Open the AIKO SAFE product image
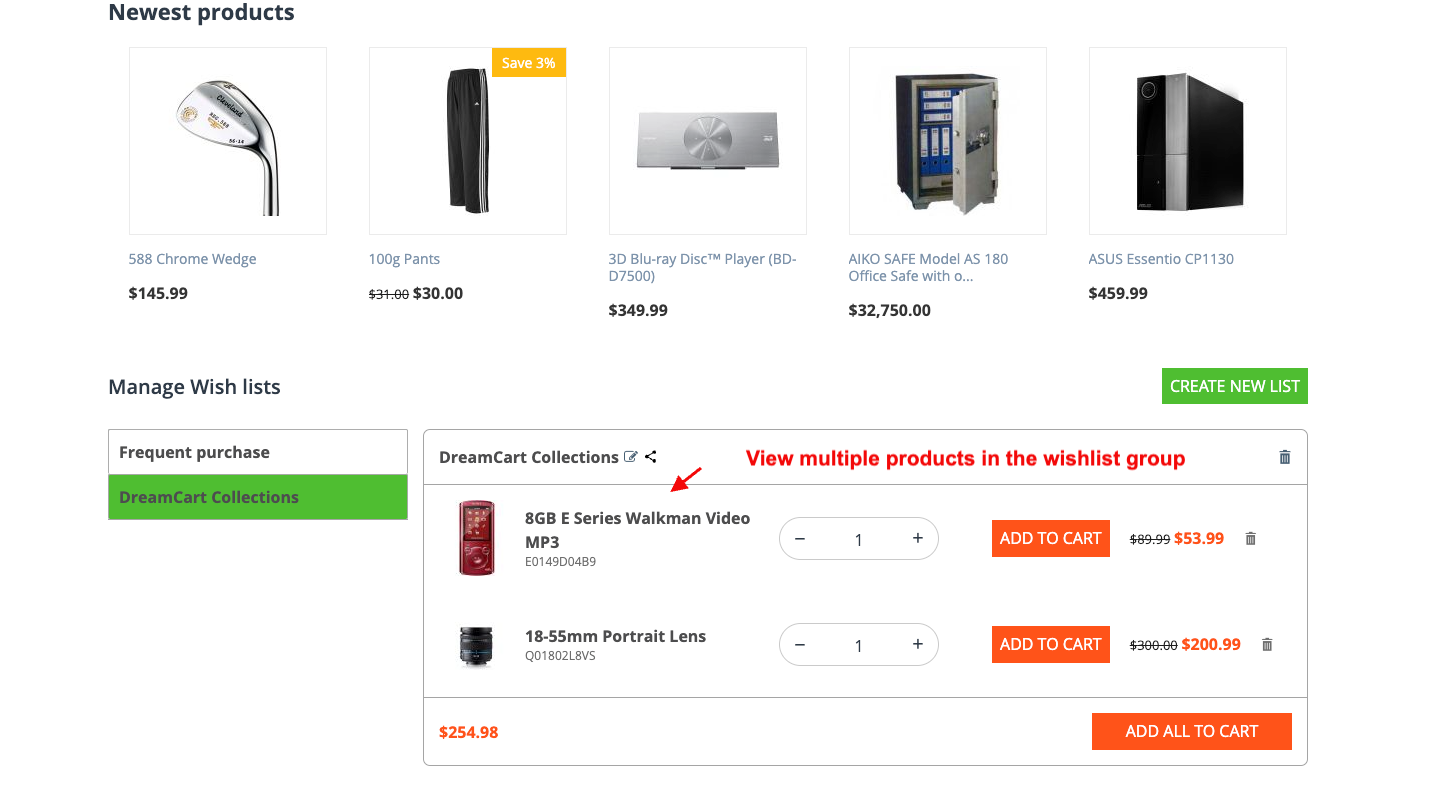 point(948,141)
